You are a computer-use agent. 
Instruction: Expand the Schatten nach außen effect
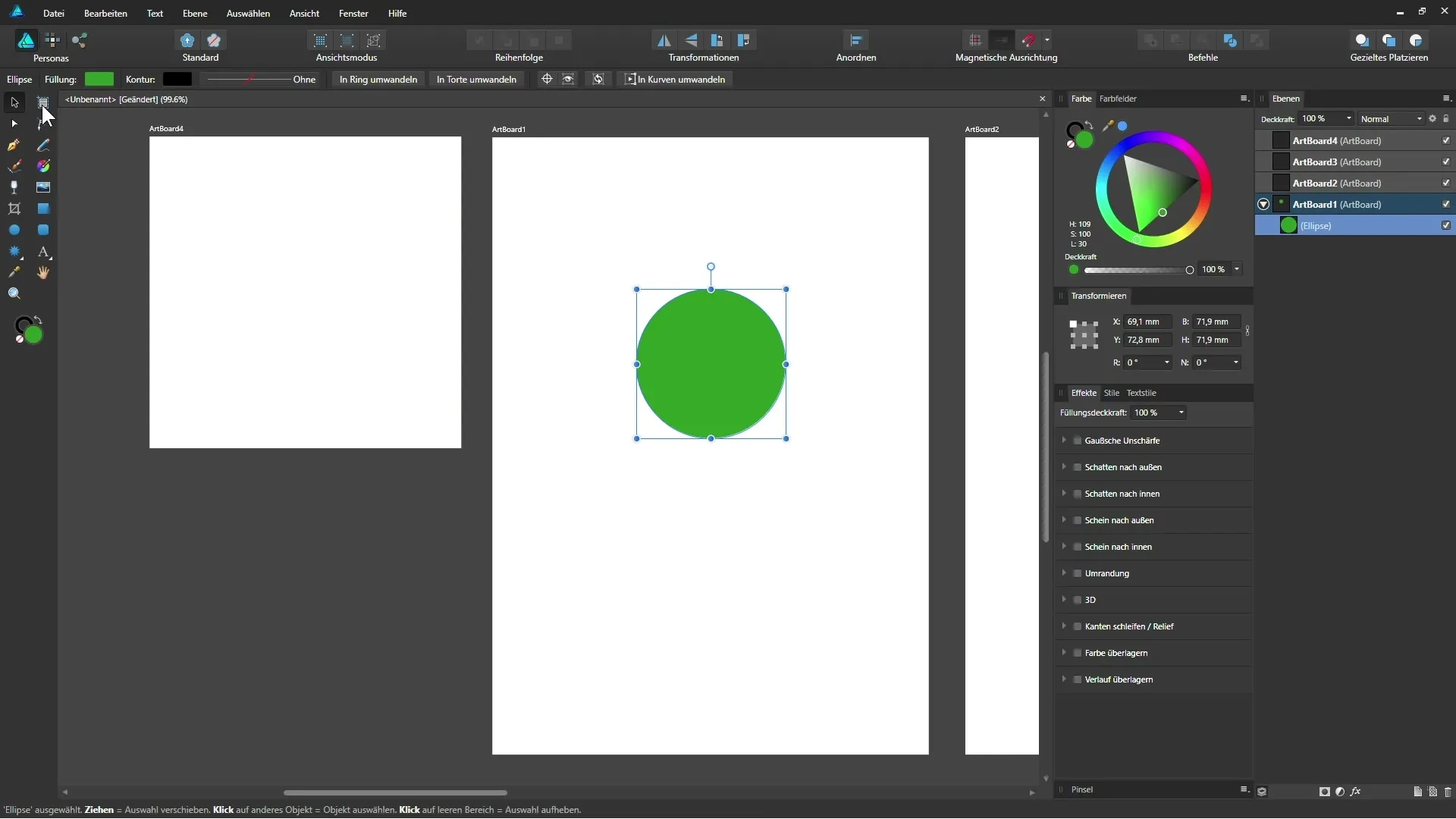[1064, 467]
